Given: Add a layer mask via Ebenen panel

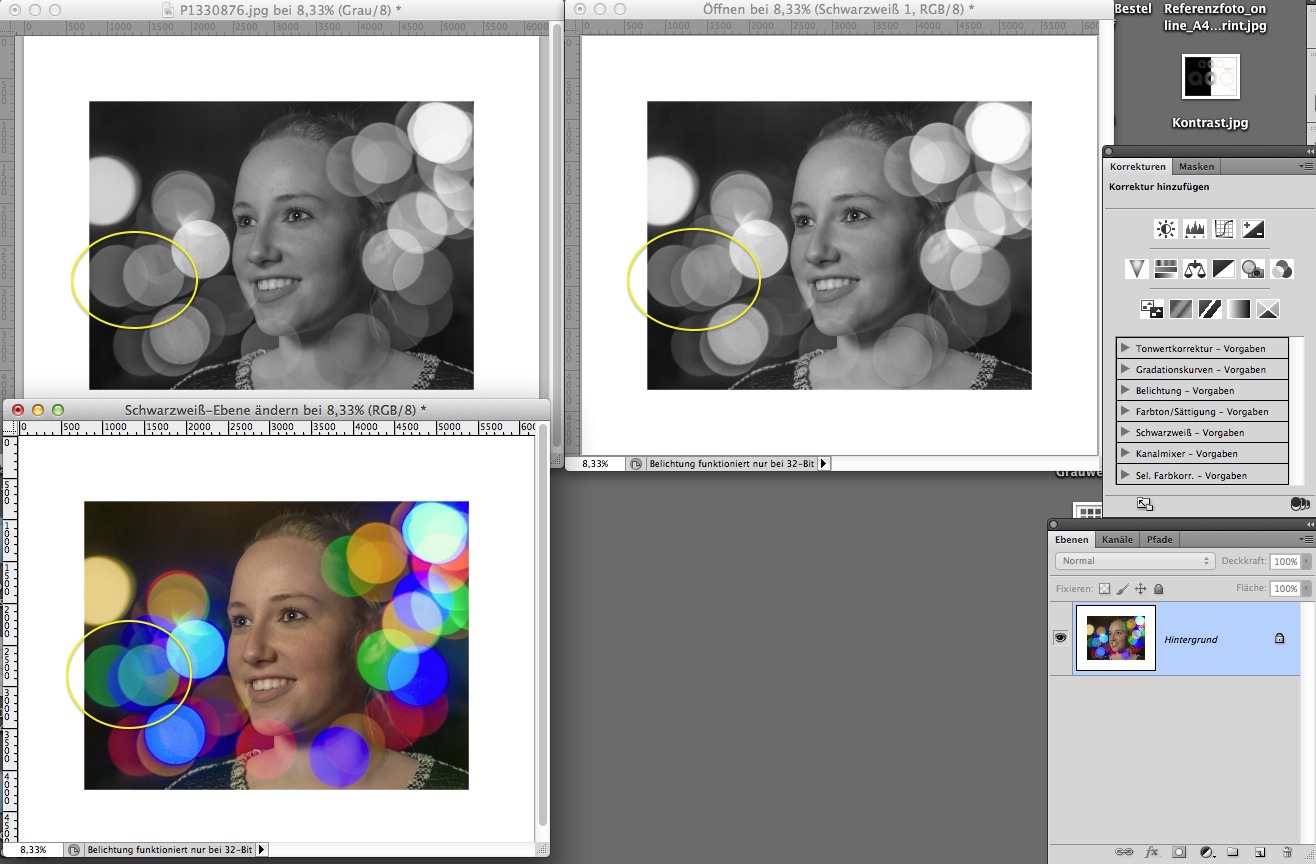Looking at the screenshot, I should 1179,852.
